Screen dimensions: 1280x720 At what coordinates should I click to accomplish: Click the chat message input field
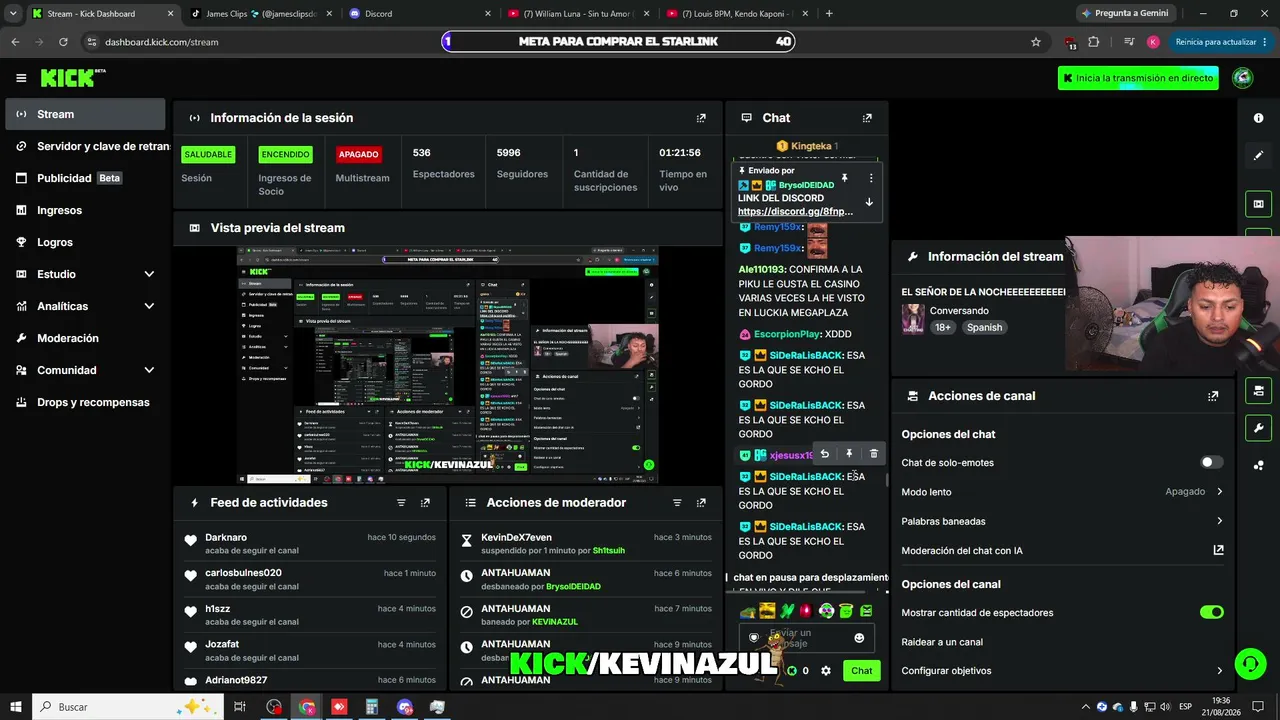tap(806, 638)
